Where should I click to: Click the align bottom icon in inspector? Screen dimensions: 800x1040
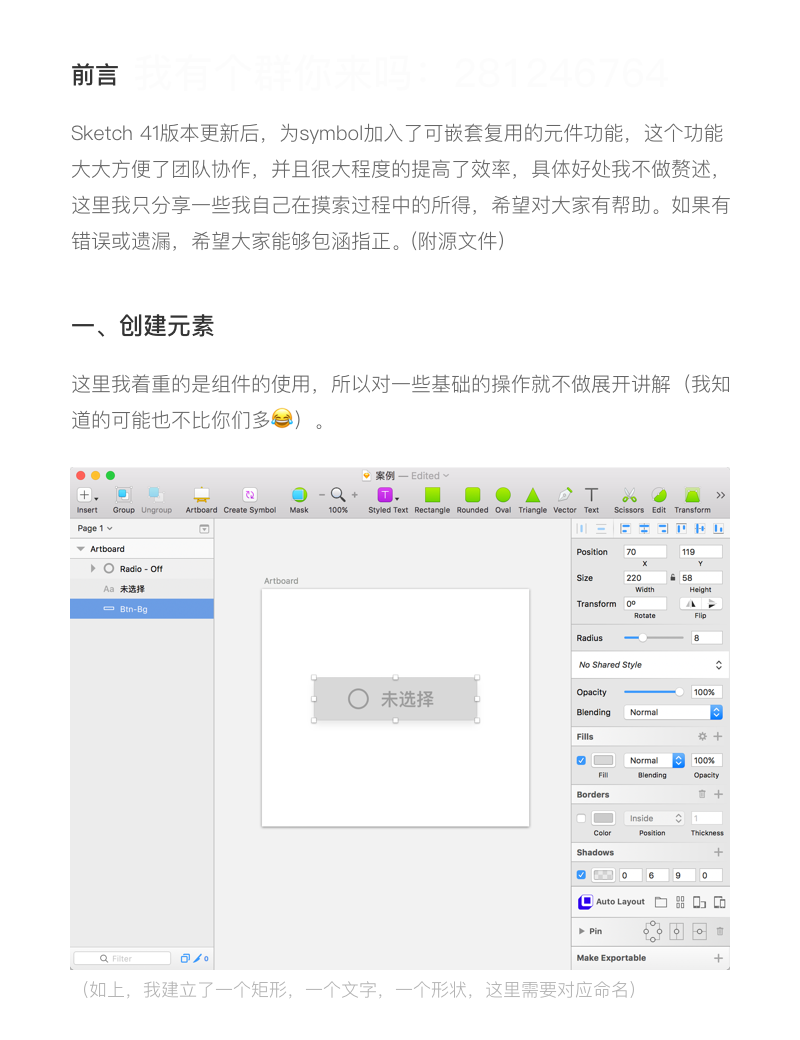(x=718, y=529)
